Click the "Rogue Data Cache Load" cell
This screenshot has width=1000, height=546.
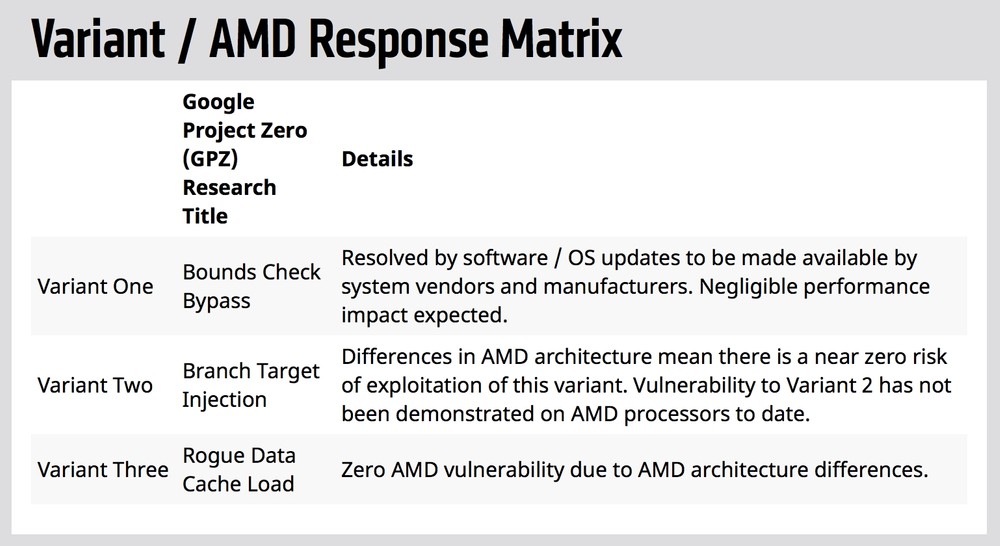pos(238,469)
